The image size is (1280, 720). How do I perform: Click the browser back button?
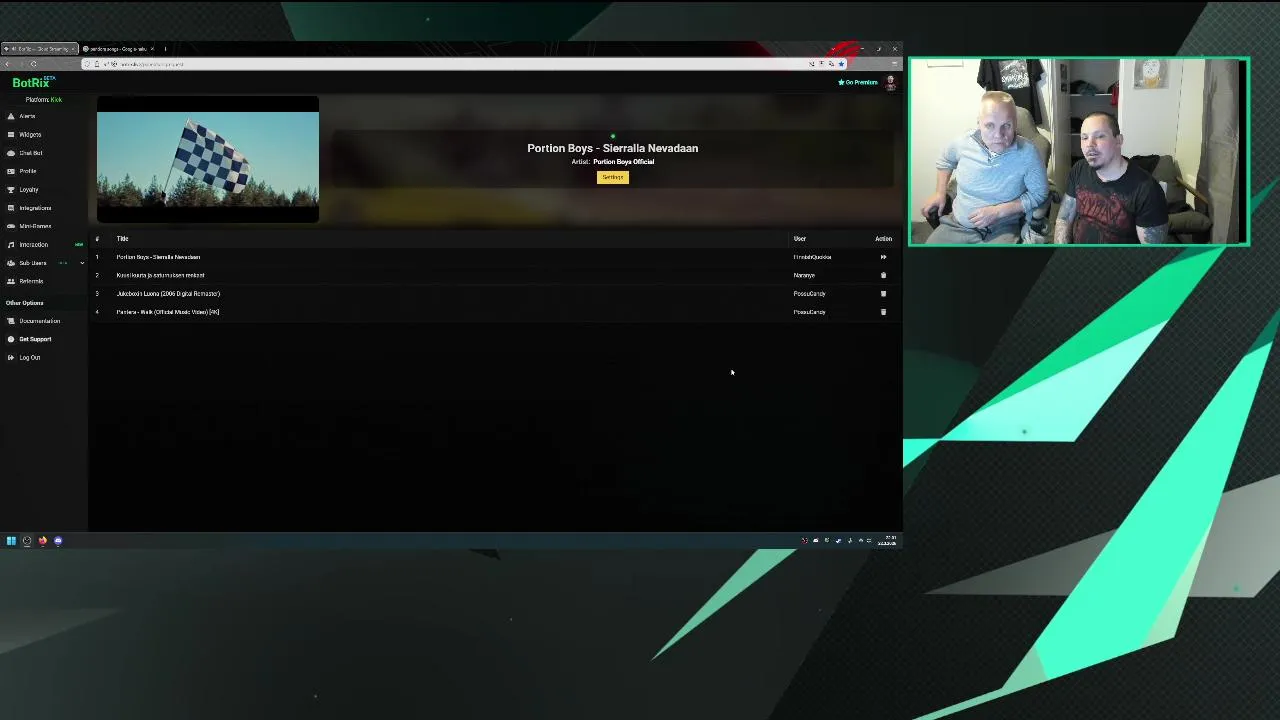tap(8, 64)
